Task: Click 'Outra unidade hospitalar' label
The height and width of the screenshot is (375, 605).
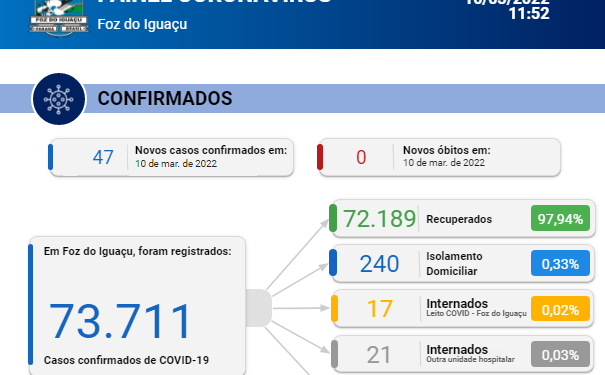Action: pos(470,359)
